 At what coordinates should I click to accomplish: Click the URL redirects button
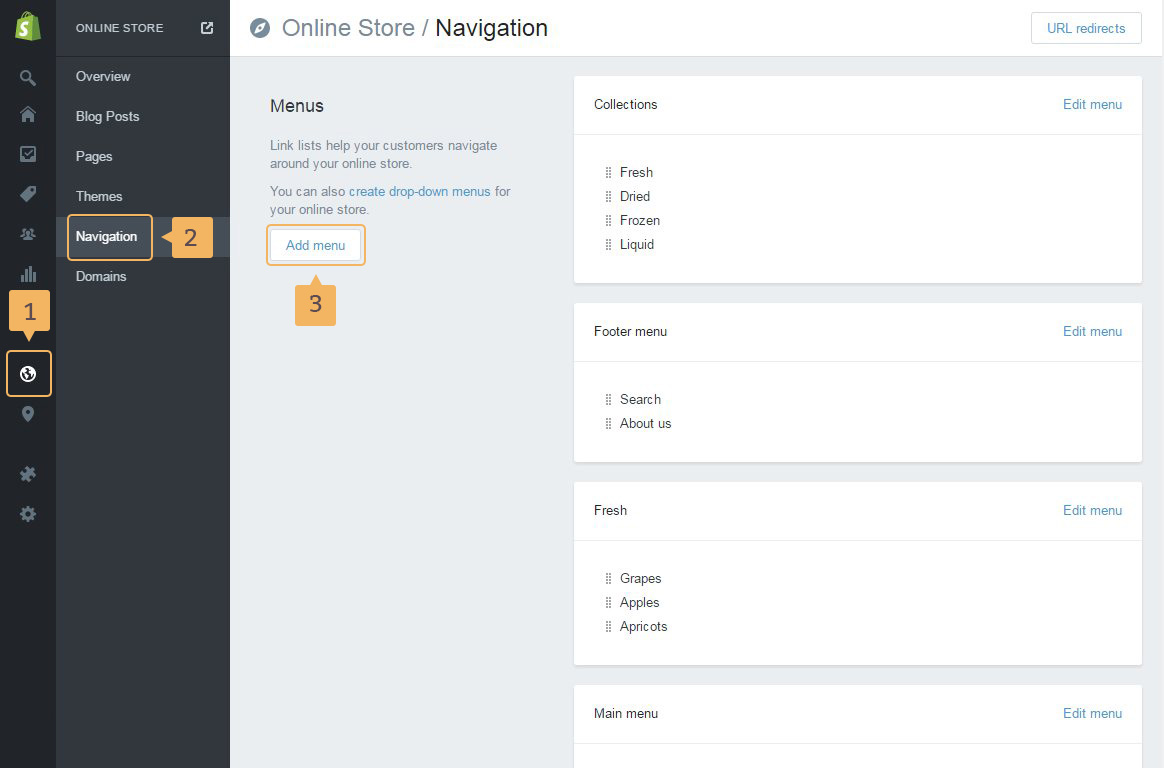(1086, 28)
